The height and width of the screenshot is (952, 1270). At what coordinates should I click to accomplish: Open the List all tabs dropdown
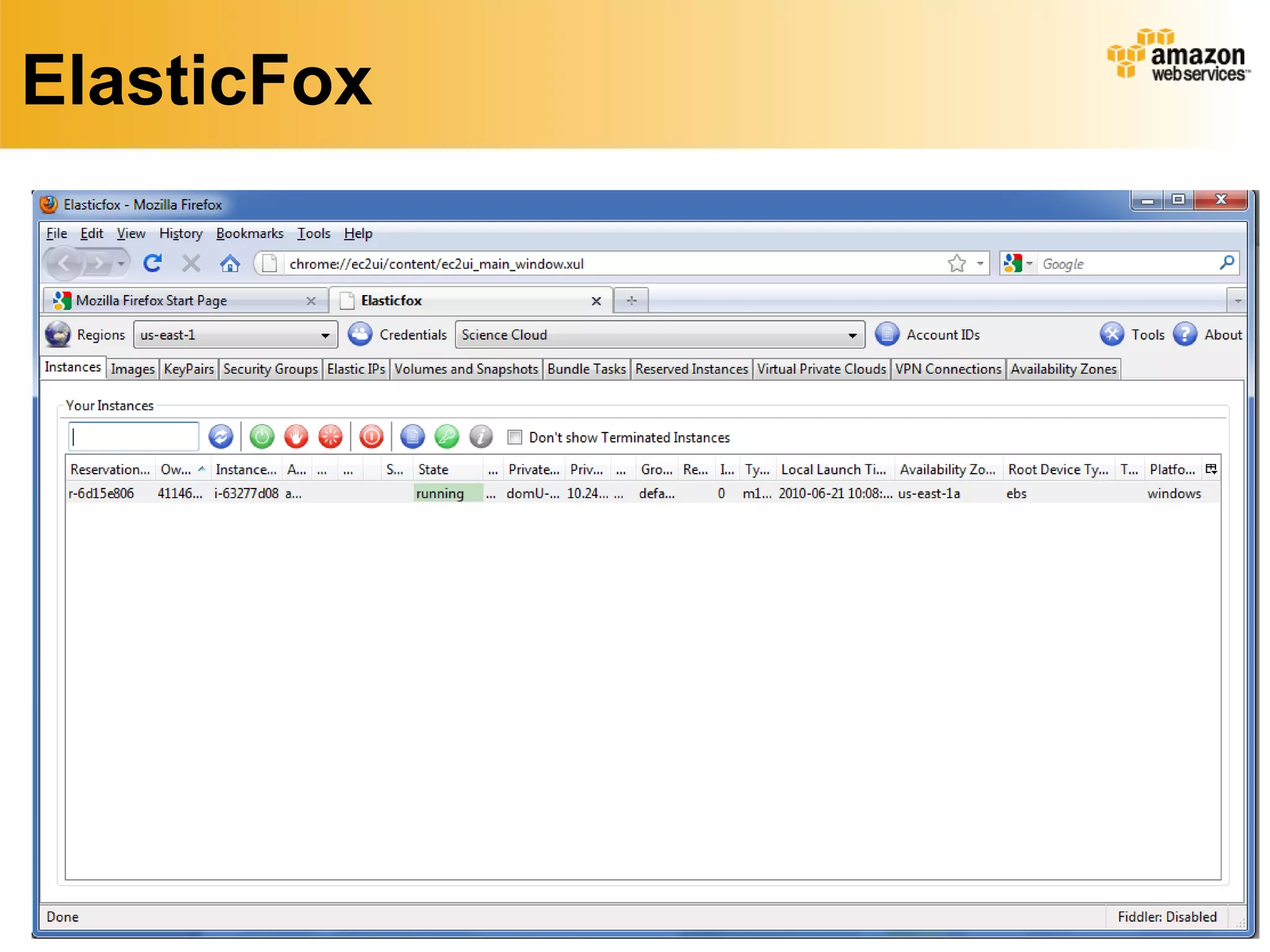coord(1237,301)
